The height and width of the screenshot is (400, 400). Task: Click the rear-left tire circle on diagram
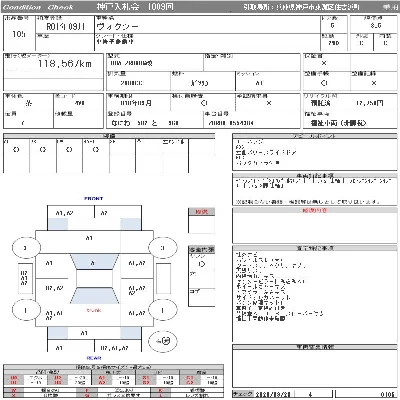coord(26,310)
